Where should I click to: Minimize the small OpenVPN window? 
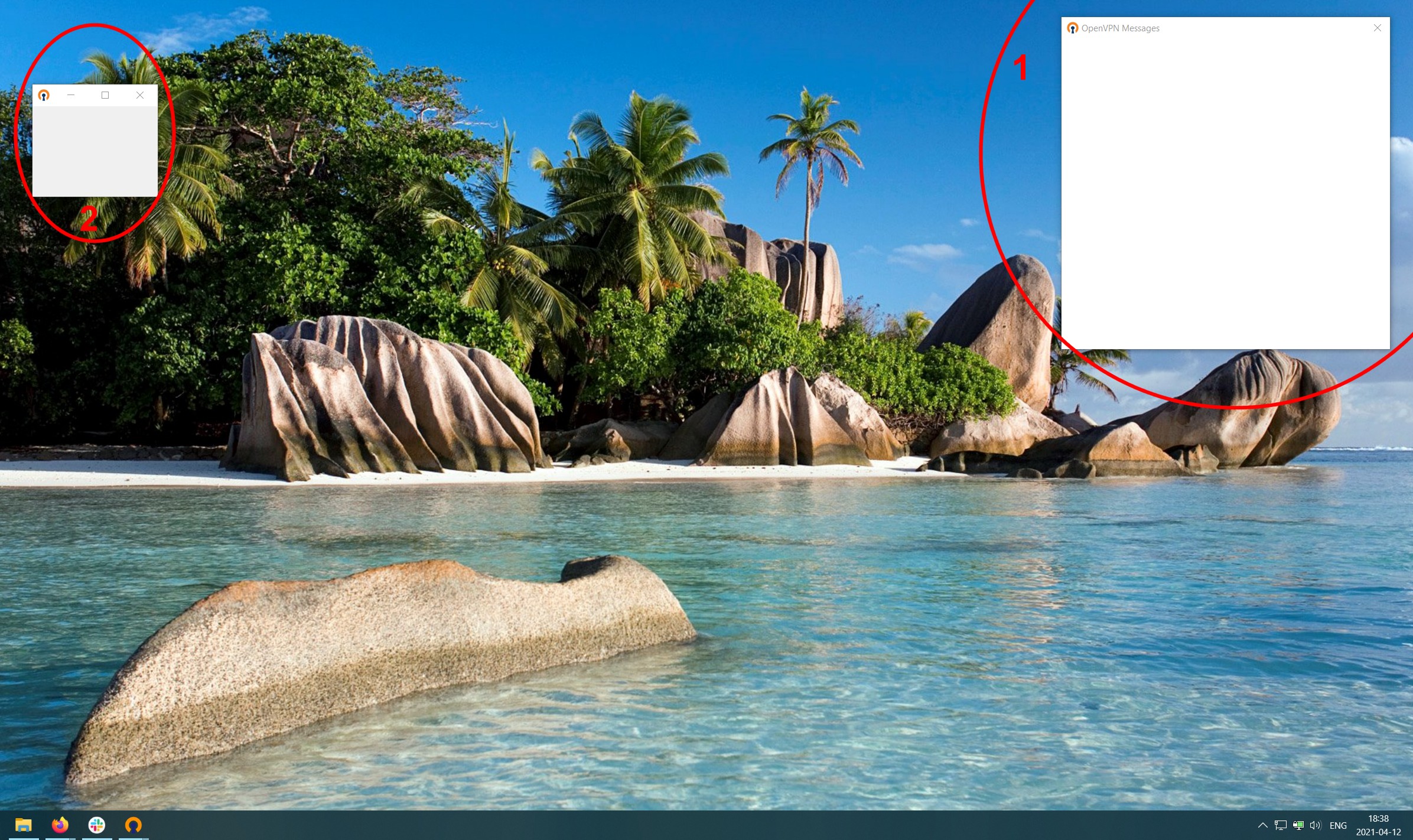[x=71, y=95]
